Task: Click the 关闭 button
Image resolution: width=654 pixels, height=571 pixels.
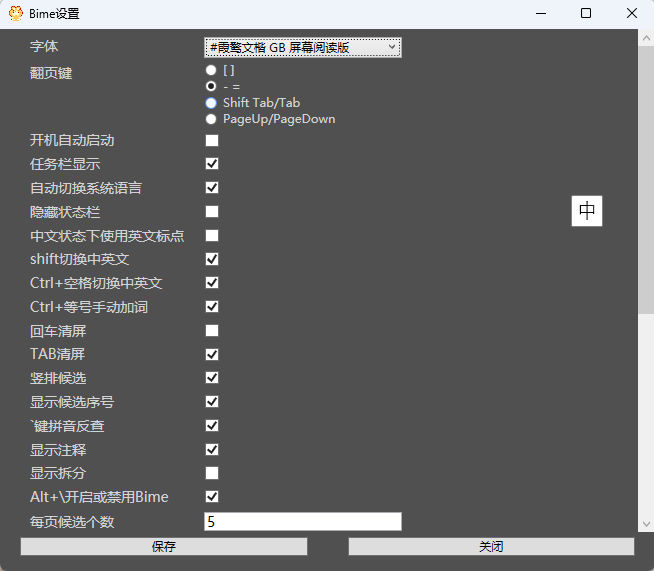Action: [491, 547]
